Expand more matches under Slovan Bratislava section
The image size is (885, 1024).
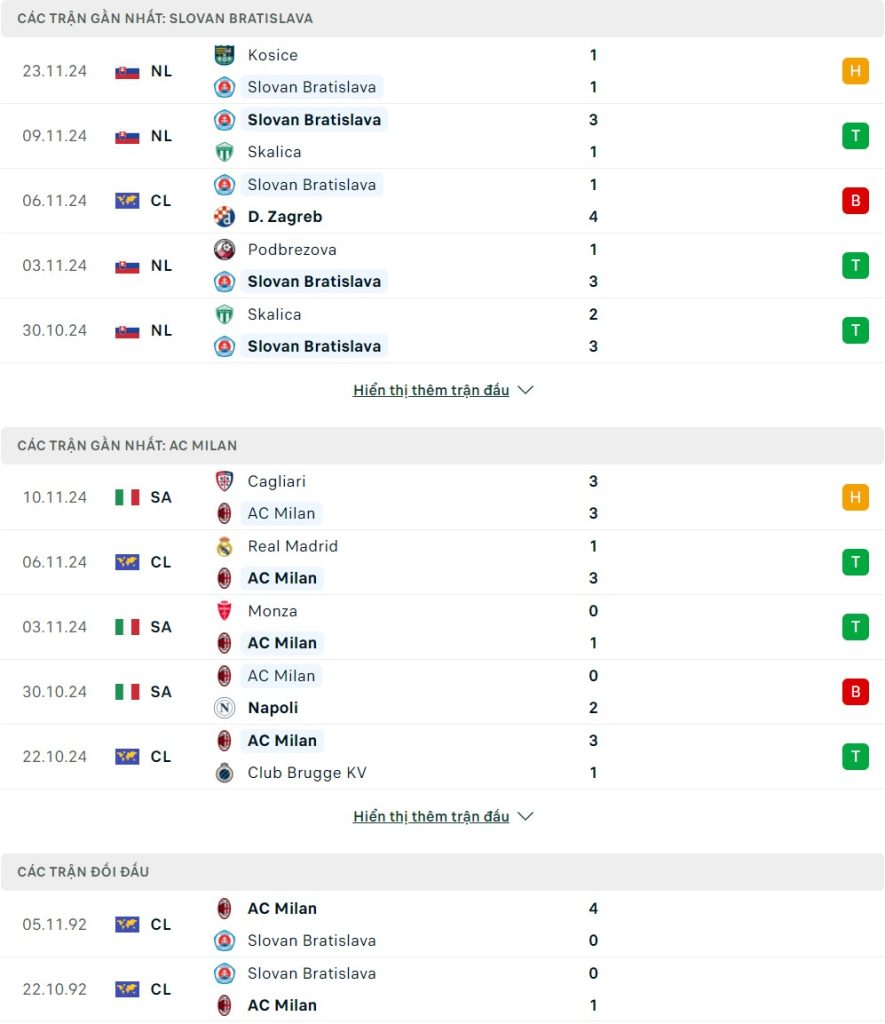click(443, 390)
